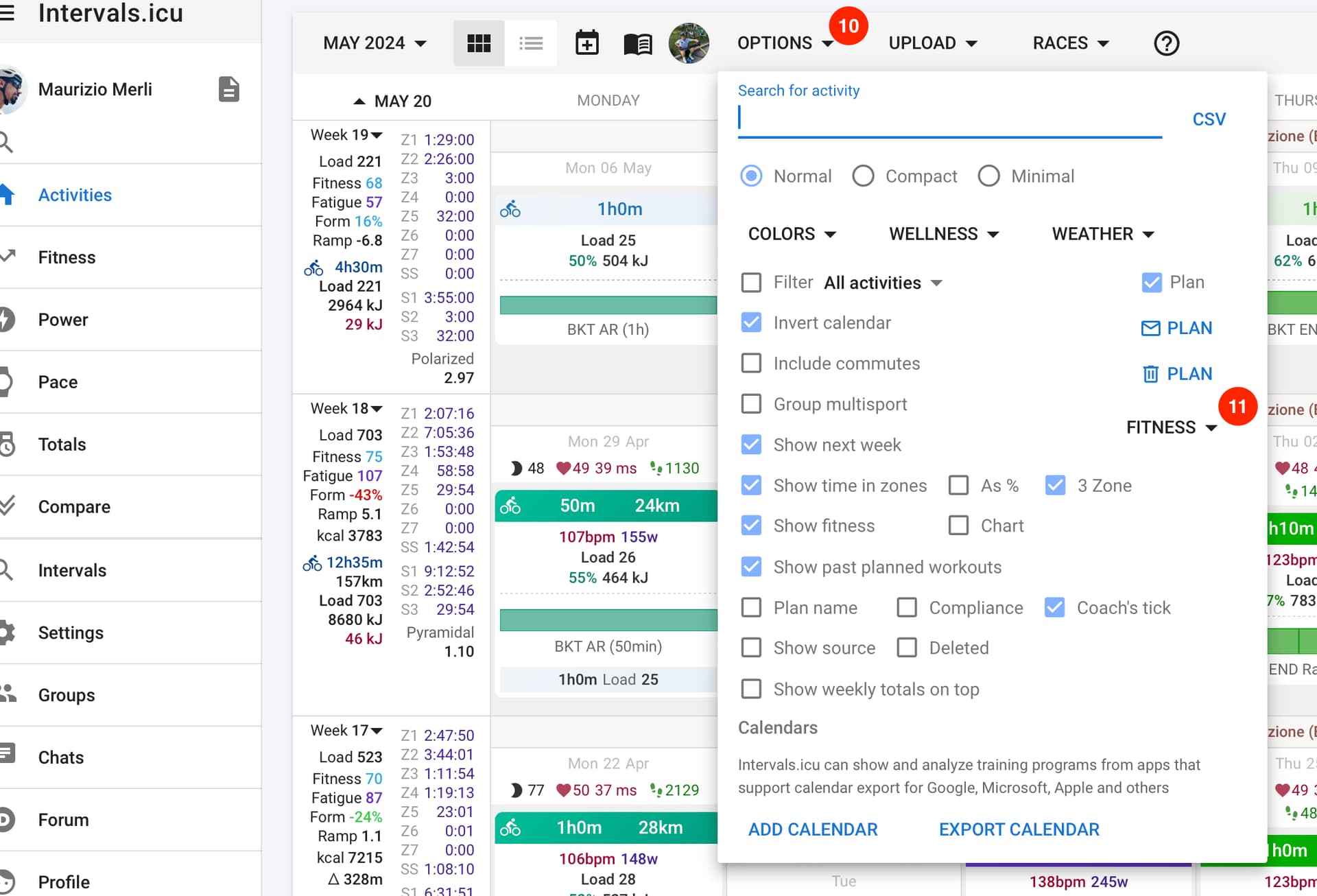Screen dimensions: 1317x896
Task: Switch to list view icon
Action: coord(531,43)
